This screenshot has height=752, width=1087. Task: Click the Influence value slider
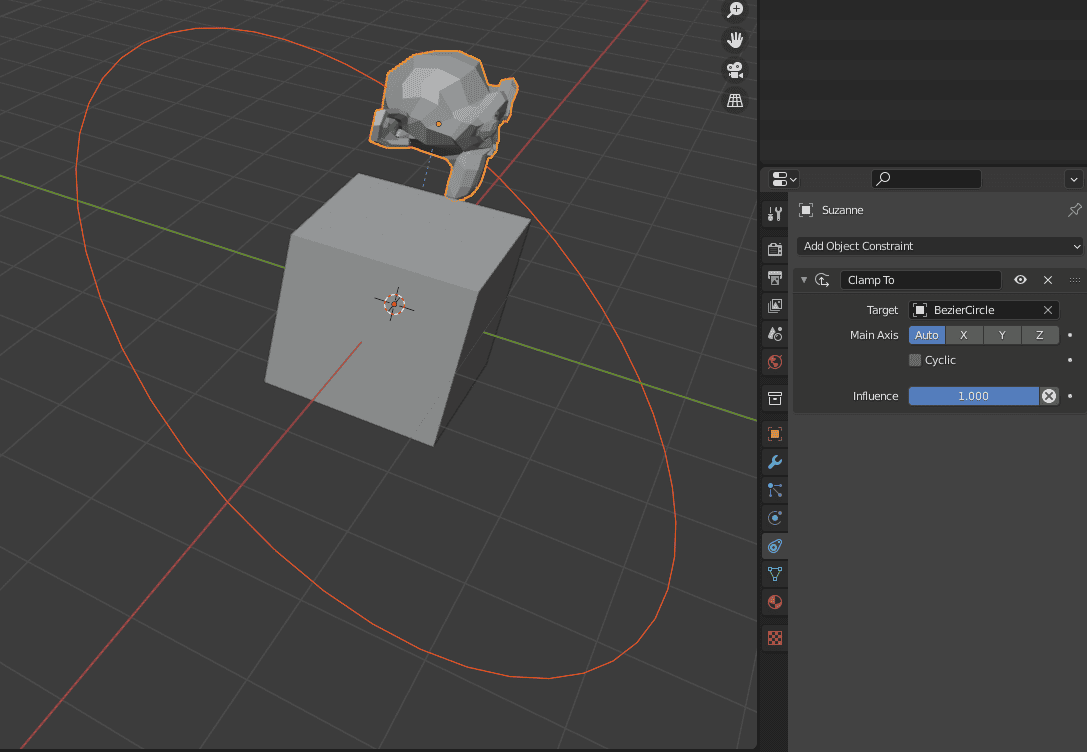[x=973, y=396]
